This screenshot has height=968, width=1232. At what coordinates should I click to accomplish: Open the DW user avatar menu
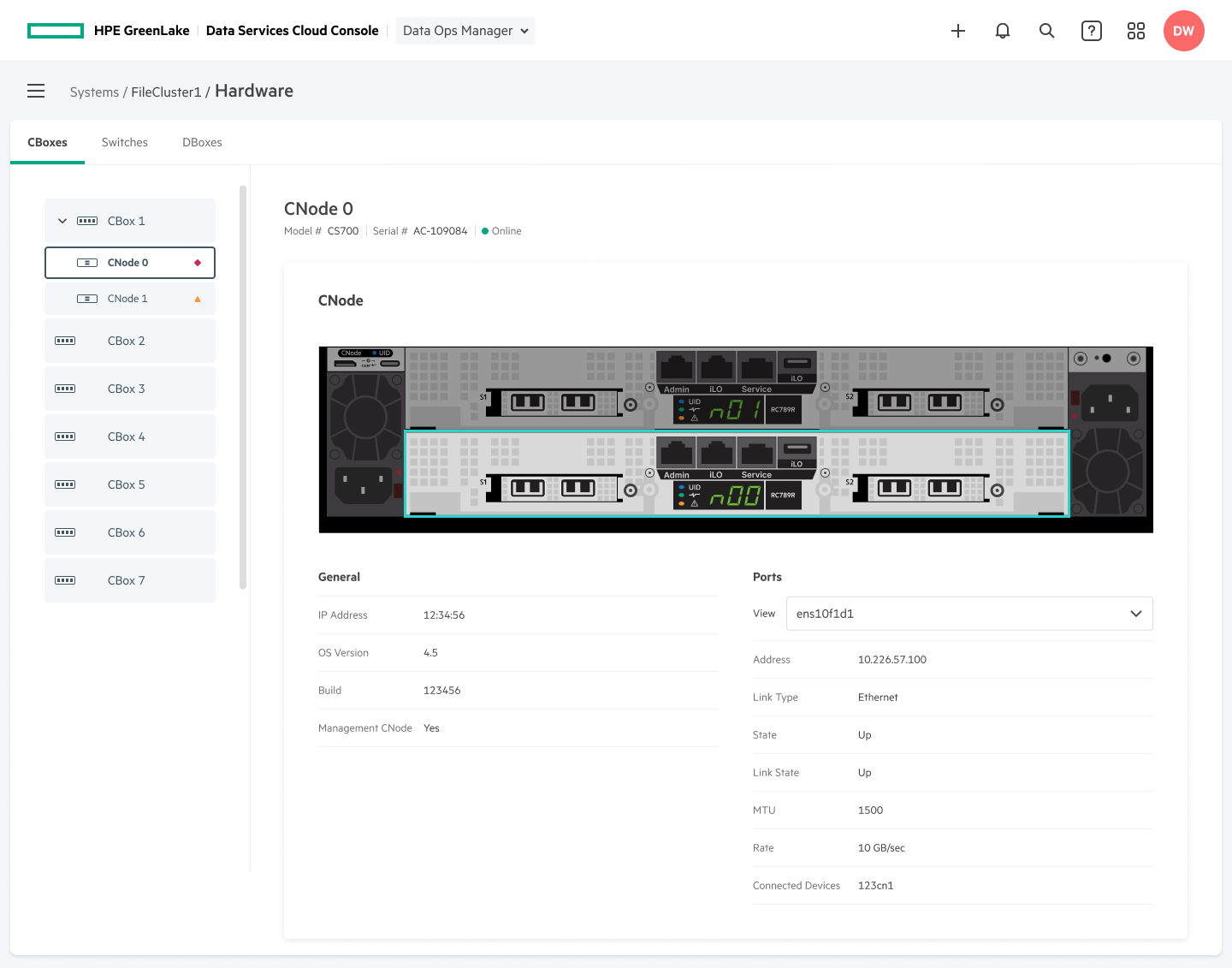[1184, 31]
